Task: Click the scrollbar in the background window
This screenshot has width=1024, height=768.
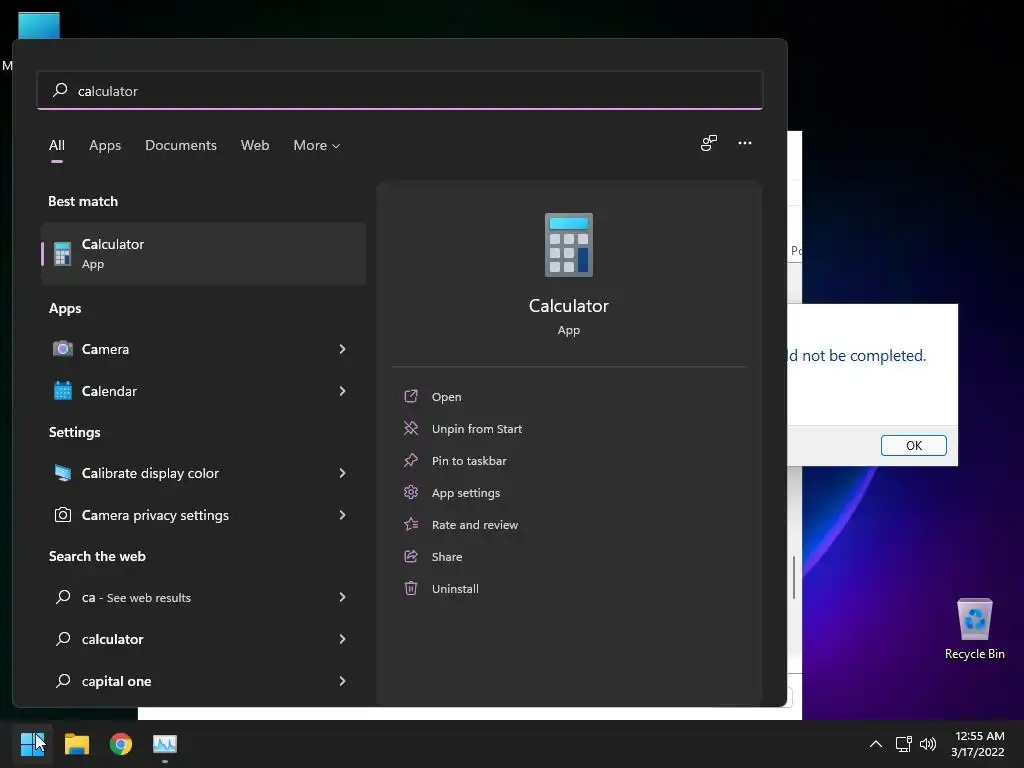Action: click(794, 577)
